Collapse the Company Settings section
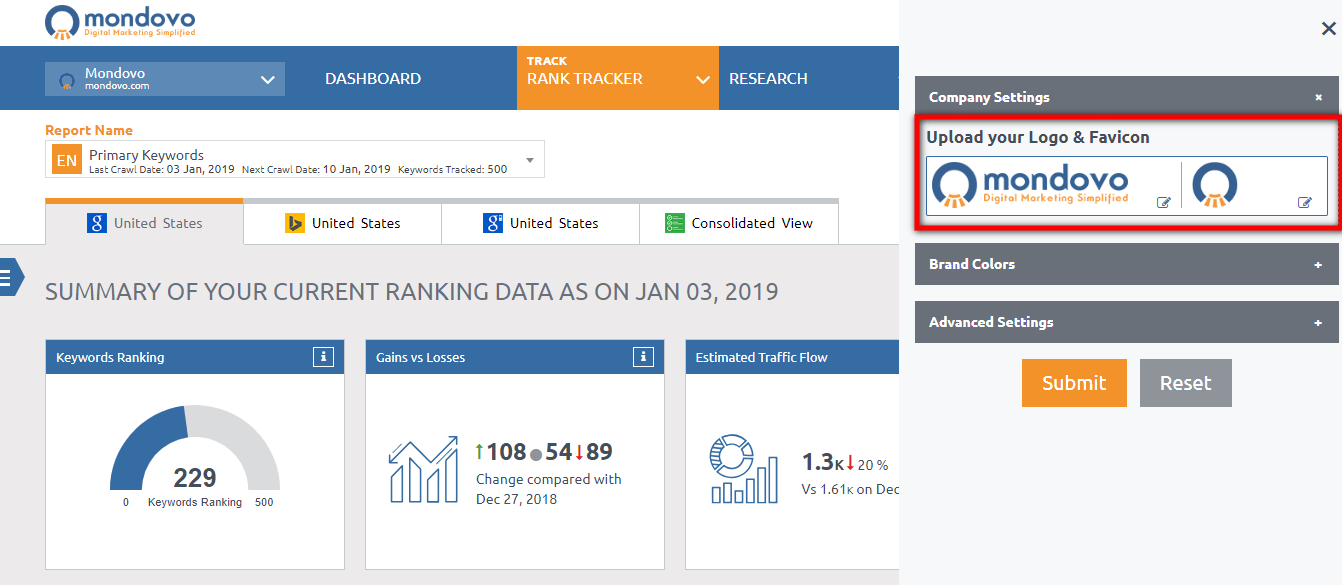 [1319, 97]
